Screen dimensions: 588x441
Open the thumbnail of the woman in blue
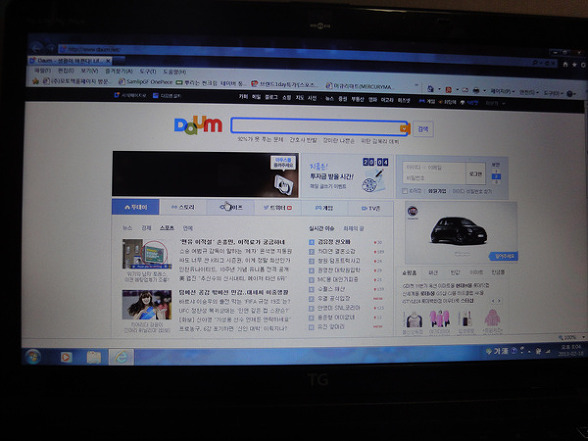coord(147,304)
